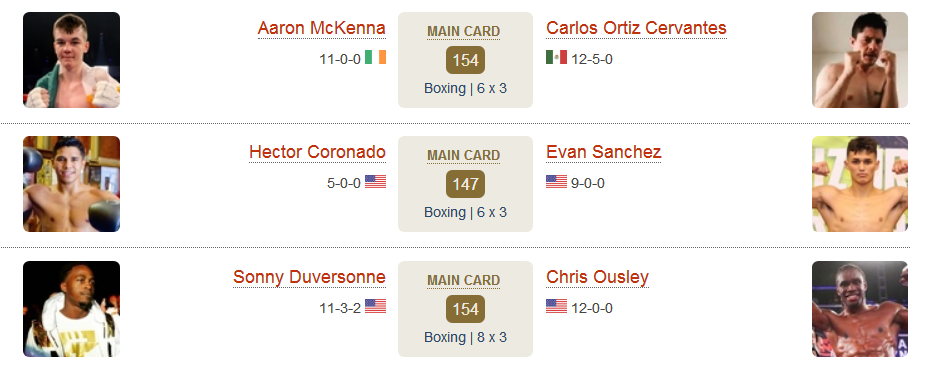The image size is (931, 371).
Task: Click Carlos Ortiz Cervantes's photo thumbnail
Action: coord(860,60)
